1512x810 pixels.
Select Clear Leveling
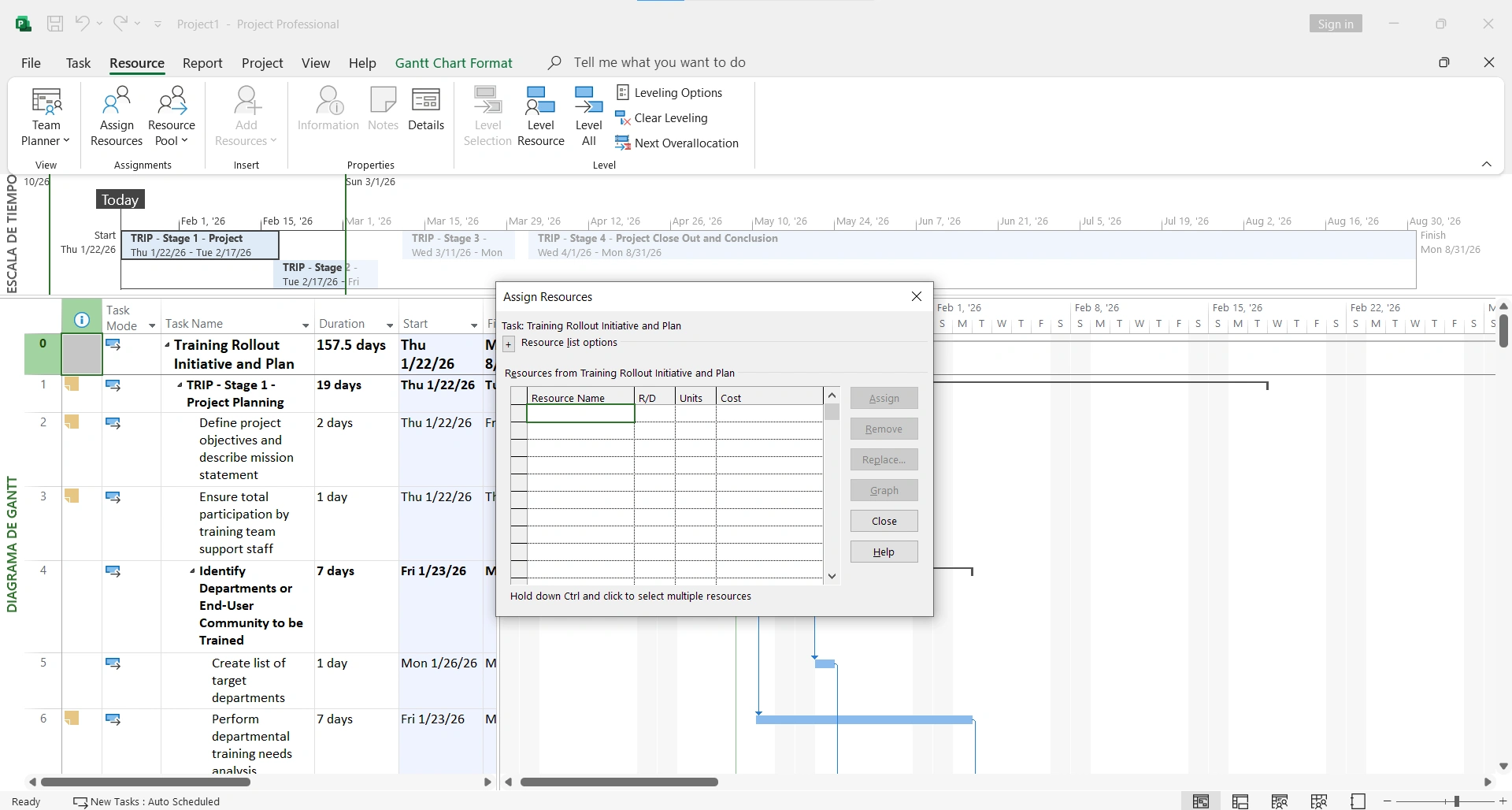tap(671, 117)
